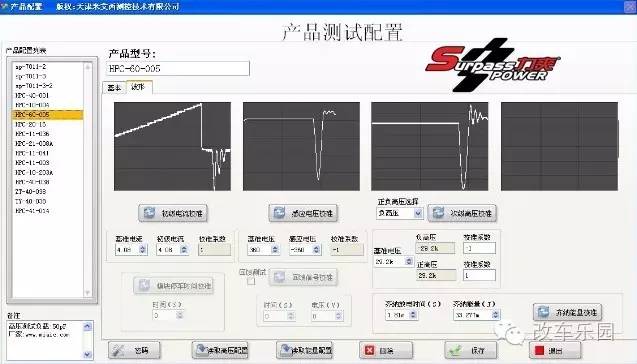Image resolution: width=637 pixels, height=364 pixels.
Task: Step the reference current (基准电流) 4.08 spinner
Action: [x=143, y=249]
